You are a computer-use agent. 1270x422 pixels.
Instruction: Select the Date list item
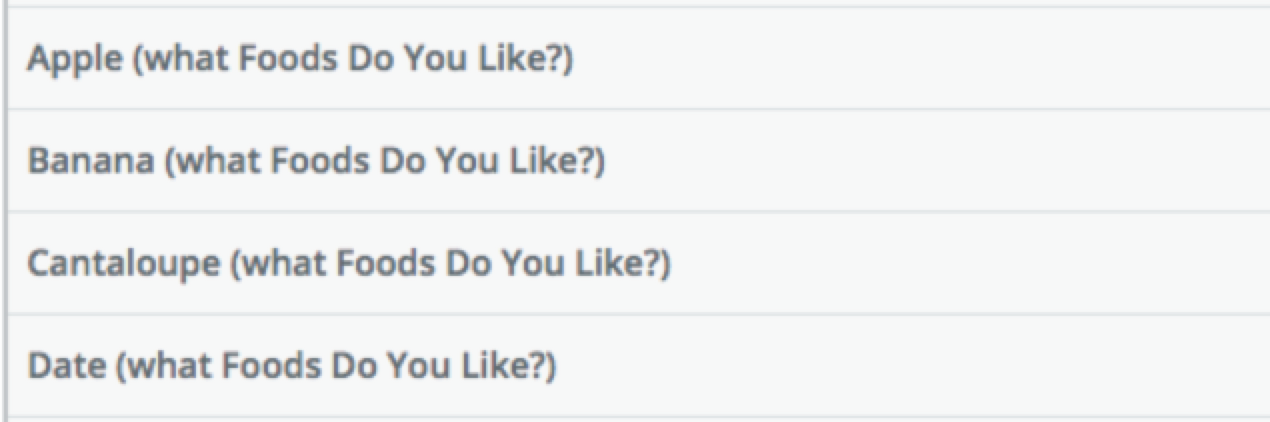638,365
